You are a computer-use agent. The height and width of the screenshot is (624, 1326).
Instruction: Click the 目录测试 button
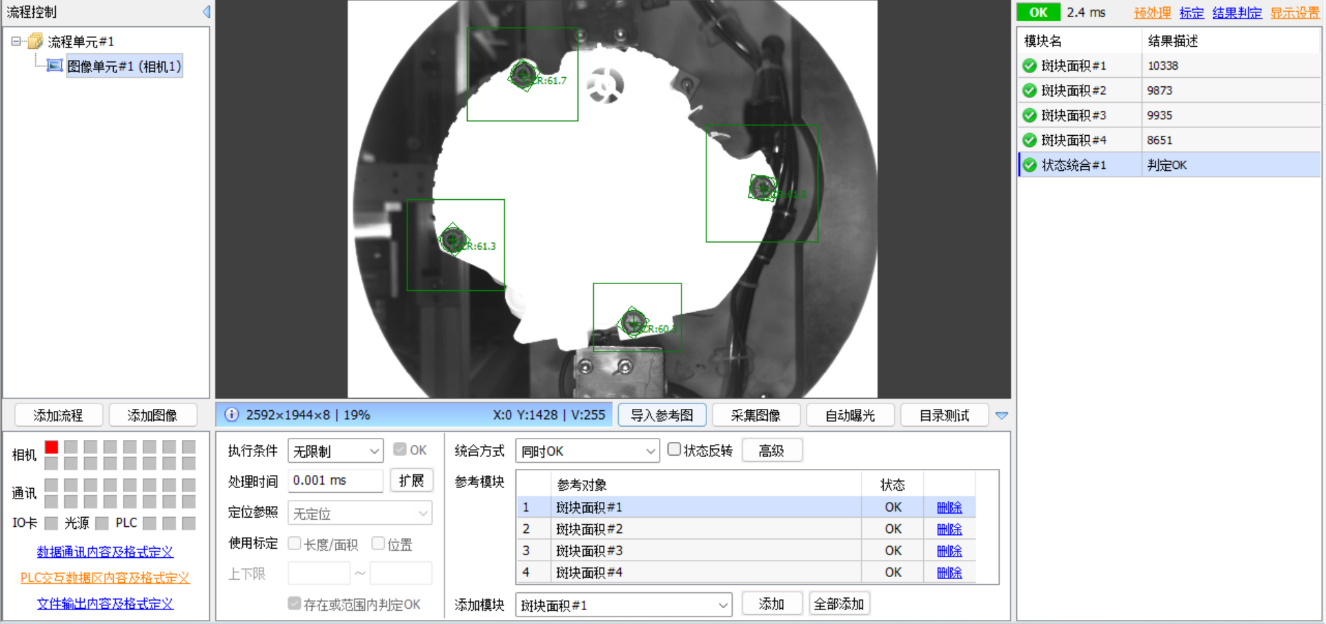[944, 415]
